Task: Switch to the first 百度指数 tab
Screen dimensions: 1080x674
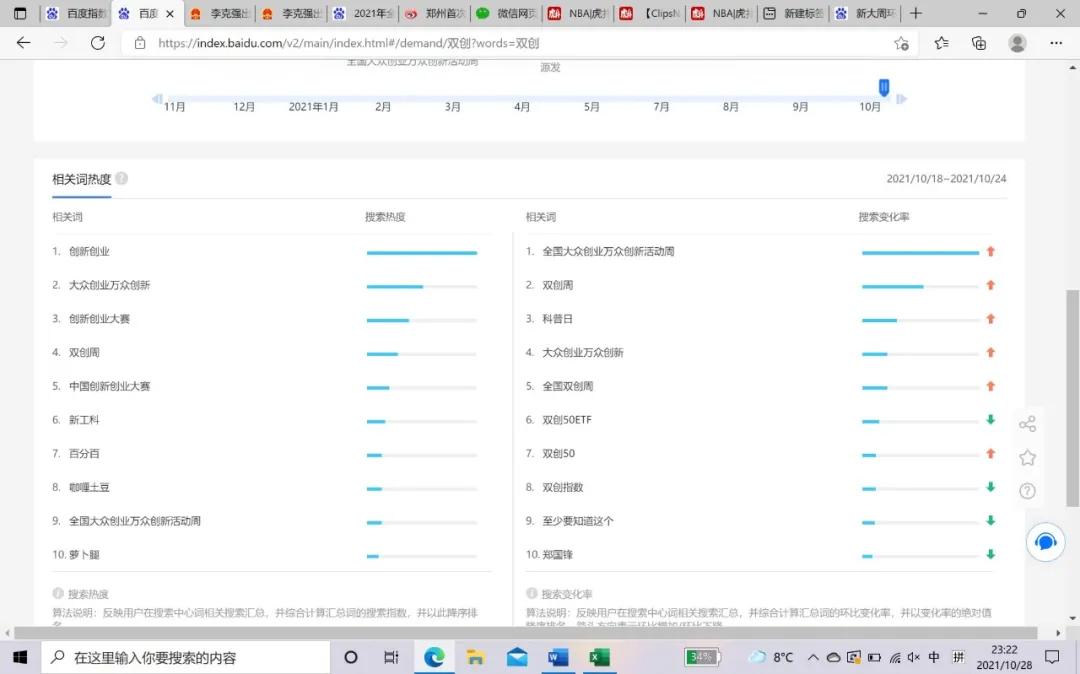Action: pos(76,13)
